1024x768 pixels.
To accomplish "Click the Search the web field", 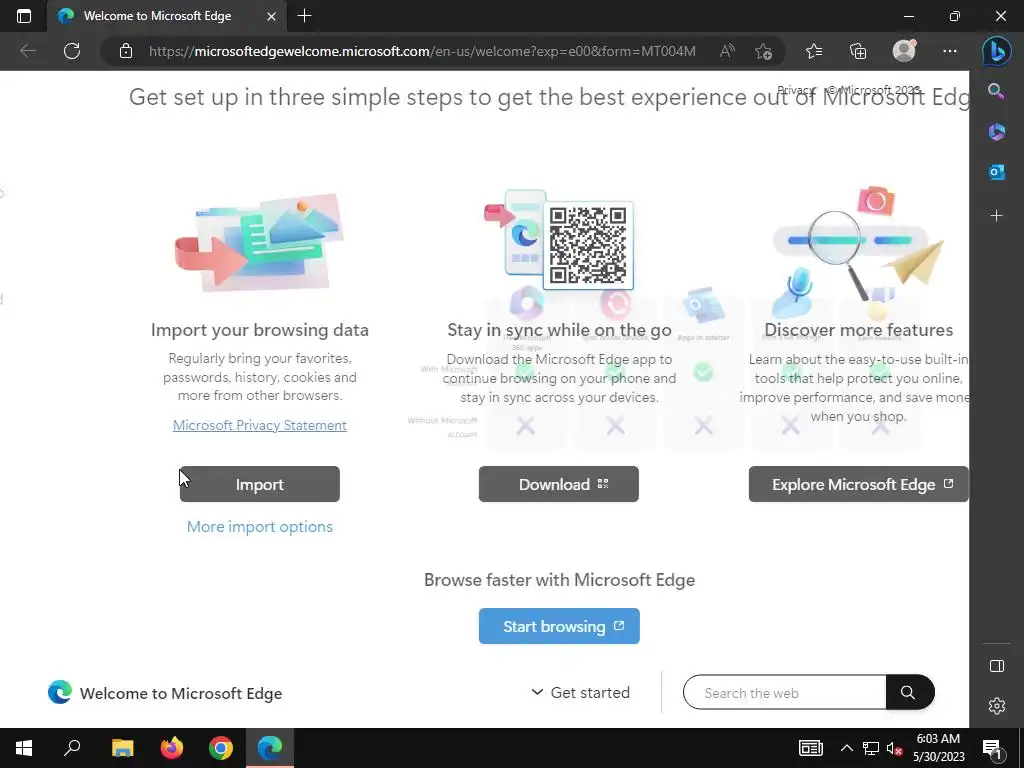I will coord(784,692).
